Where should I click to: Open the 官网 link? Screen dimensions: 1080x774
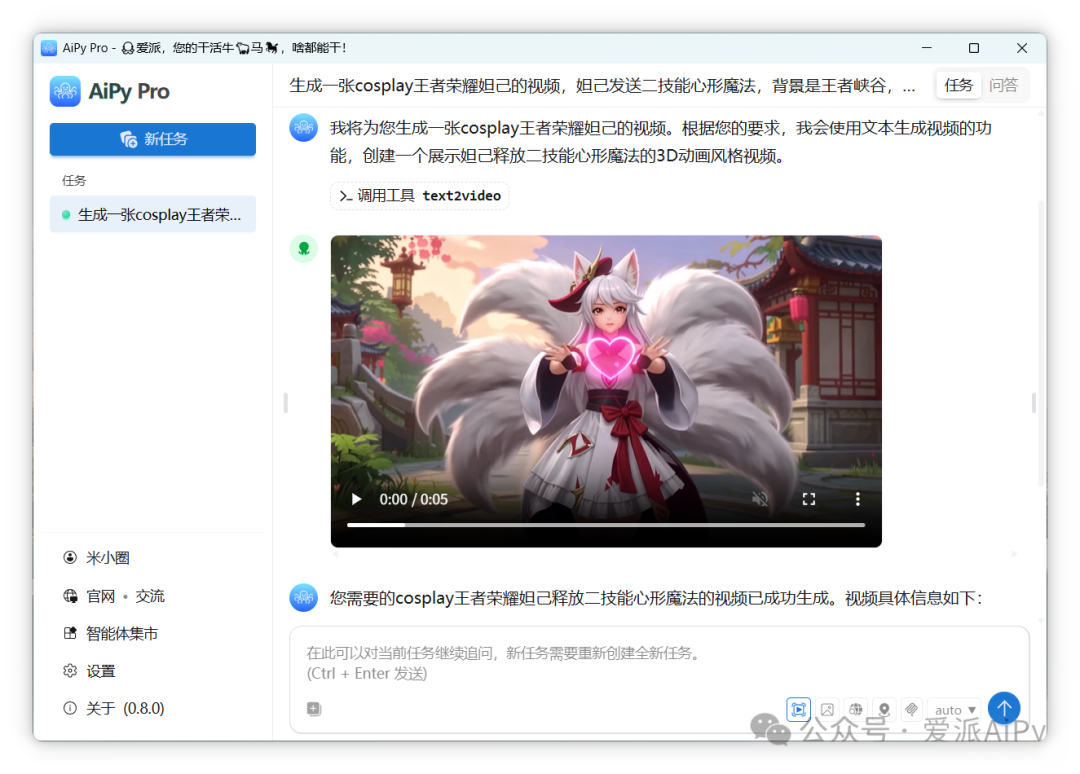click(101, 596)
